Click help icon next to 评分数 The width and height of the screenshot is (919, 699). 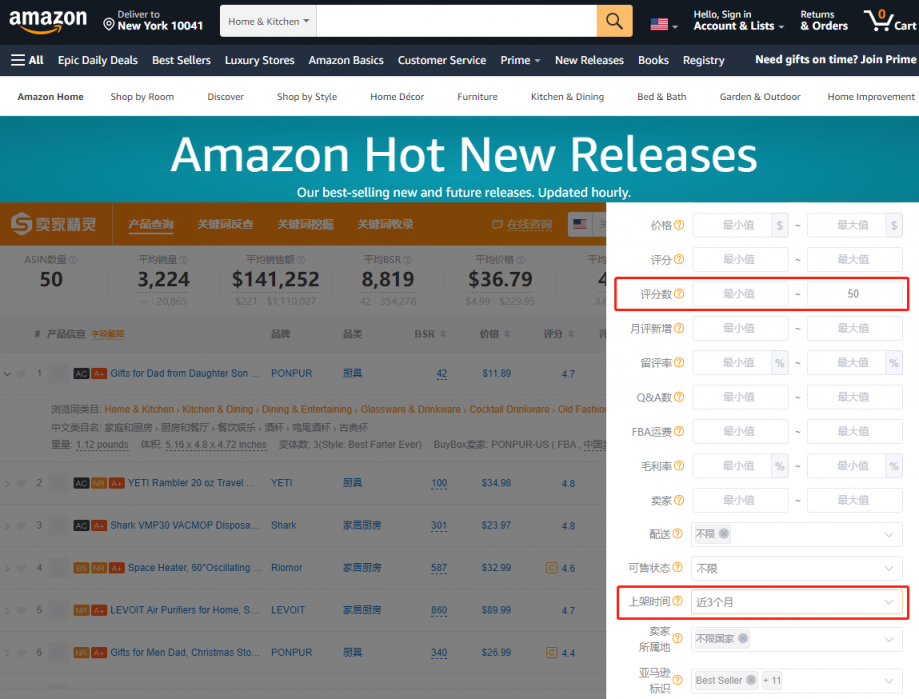point(679,294)
